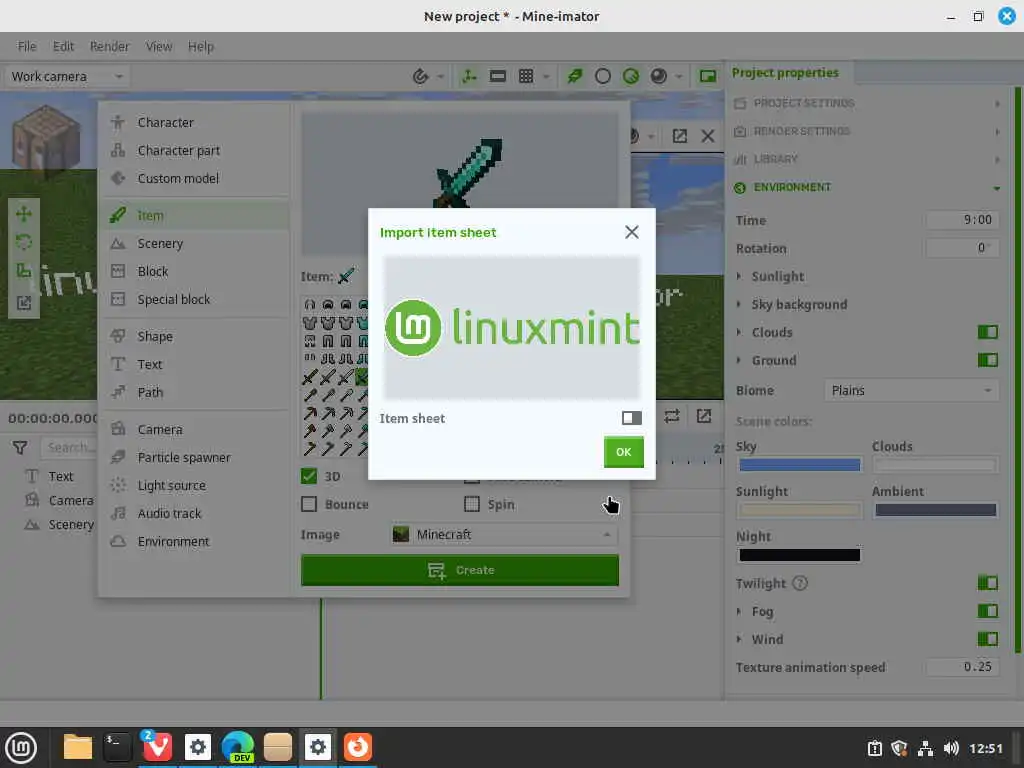This screenshot has width=1024, height=768.
Task: Open the Edit menu
Action: pyautogui.click(x=63, y=46)
